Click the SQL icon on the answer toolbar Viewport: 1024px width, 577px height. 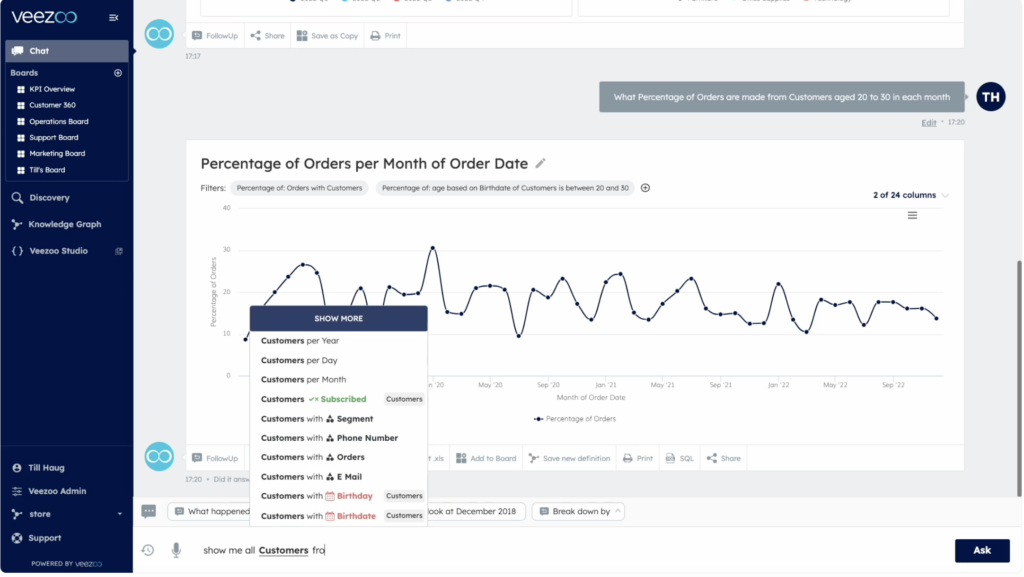(x=679, y=457)
